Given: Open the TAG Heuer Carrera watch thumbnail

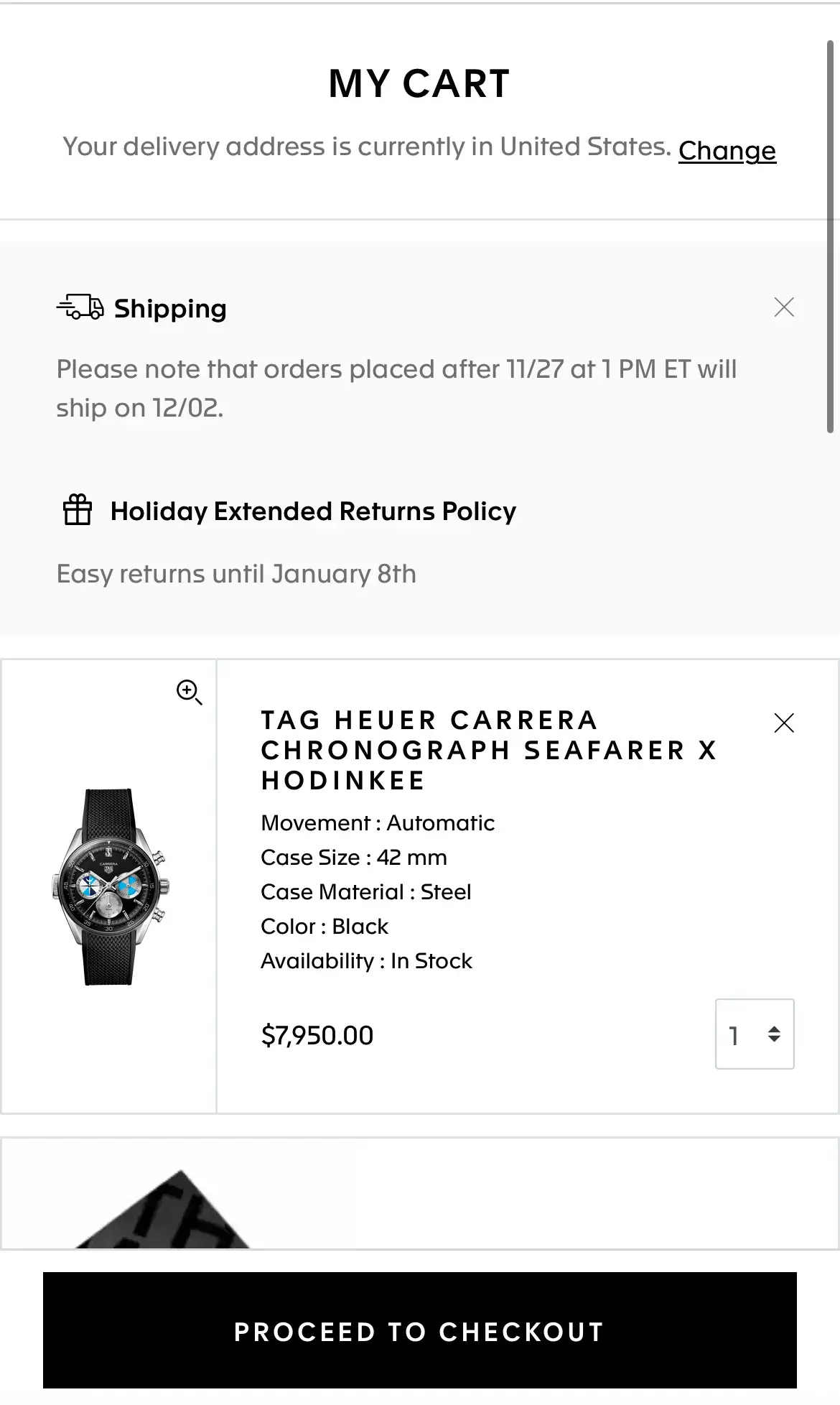Looking at the screenshot, I should pyautogui.click(x=110, y=887).
